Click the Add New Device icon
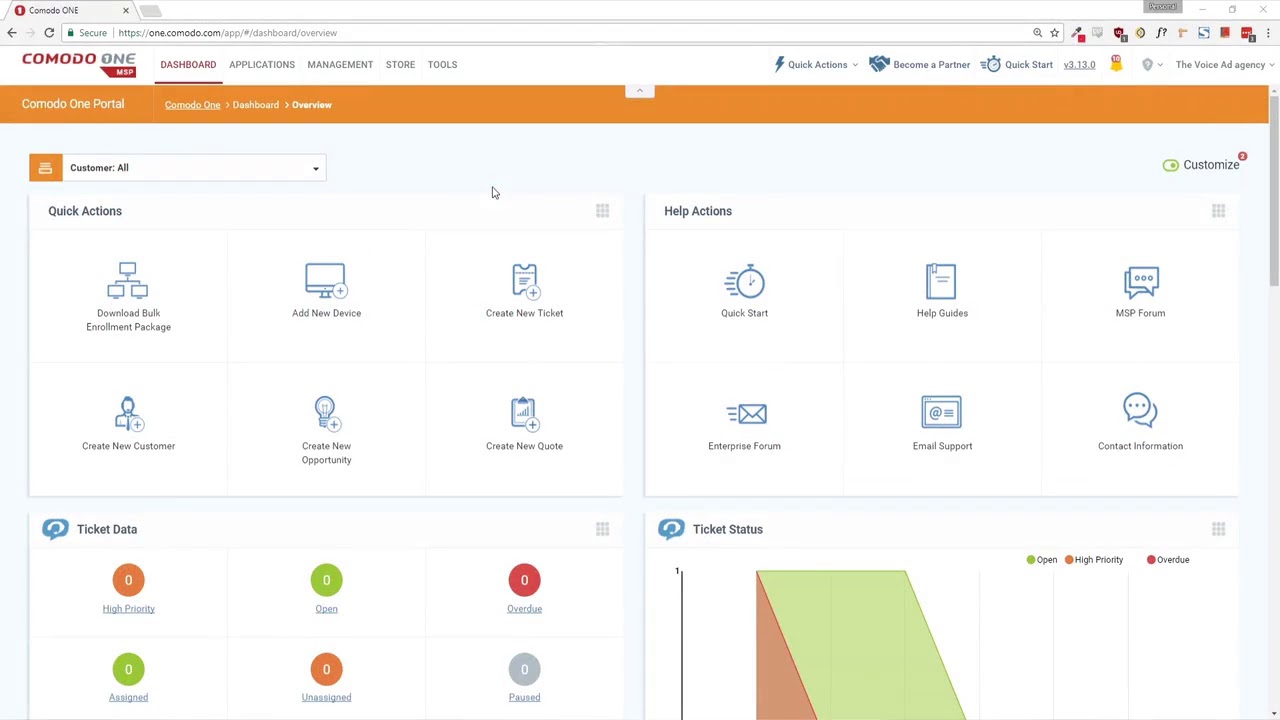The image size is (1280, 720). click(x=326, y=281)
